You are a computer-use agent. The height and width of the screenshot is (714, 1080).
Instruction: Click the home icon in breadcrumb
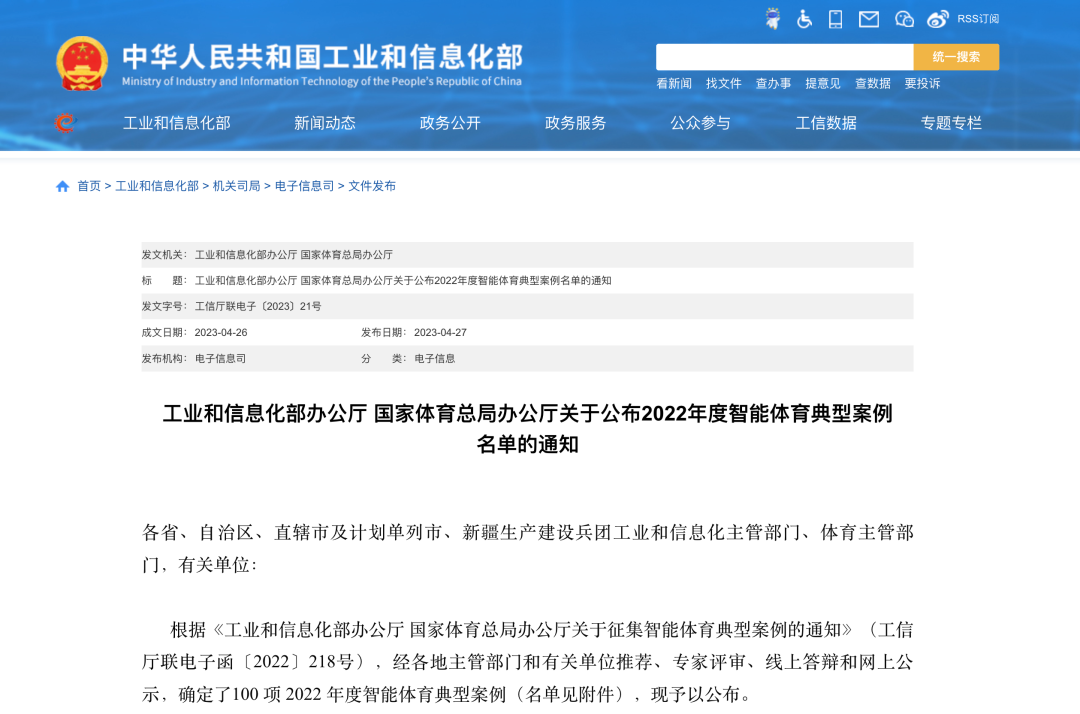[x=63, y=186]
